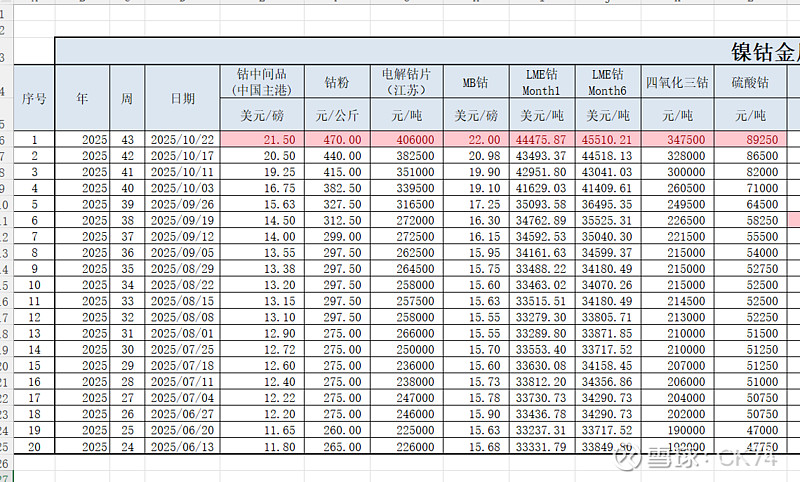Select cell value 206000
Viewport: 800px width, 482px height.
(x=678, y=382)
